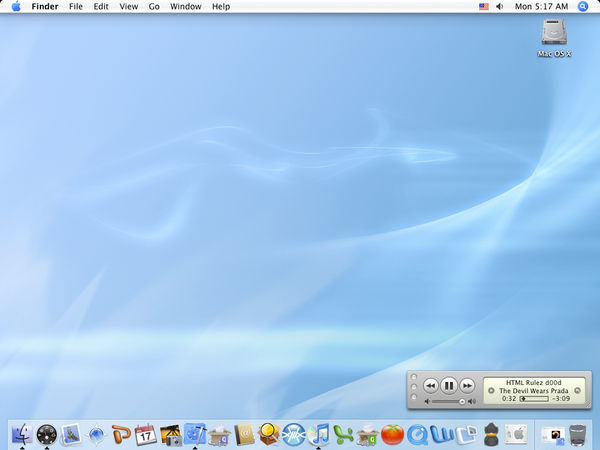Click the track progress bar in iTunes
The height and width of the screenshot is (450, 600).
[534, 399]
